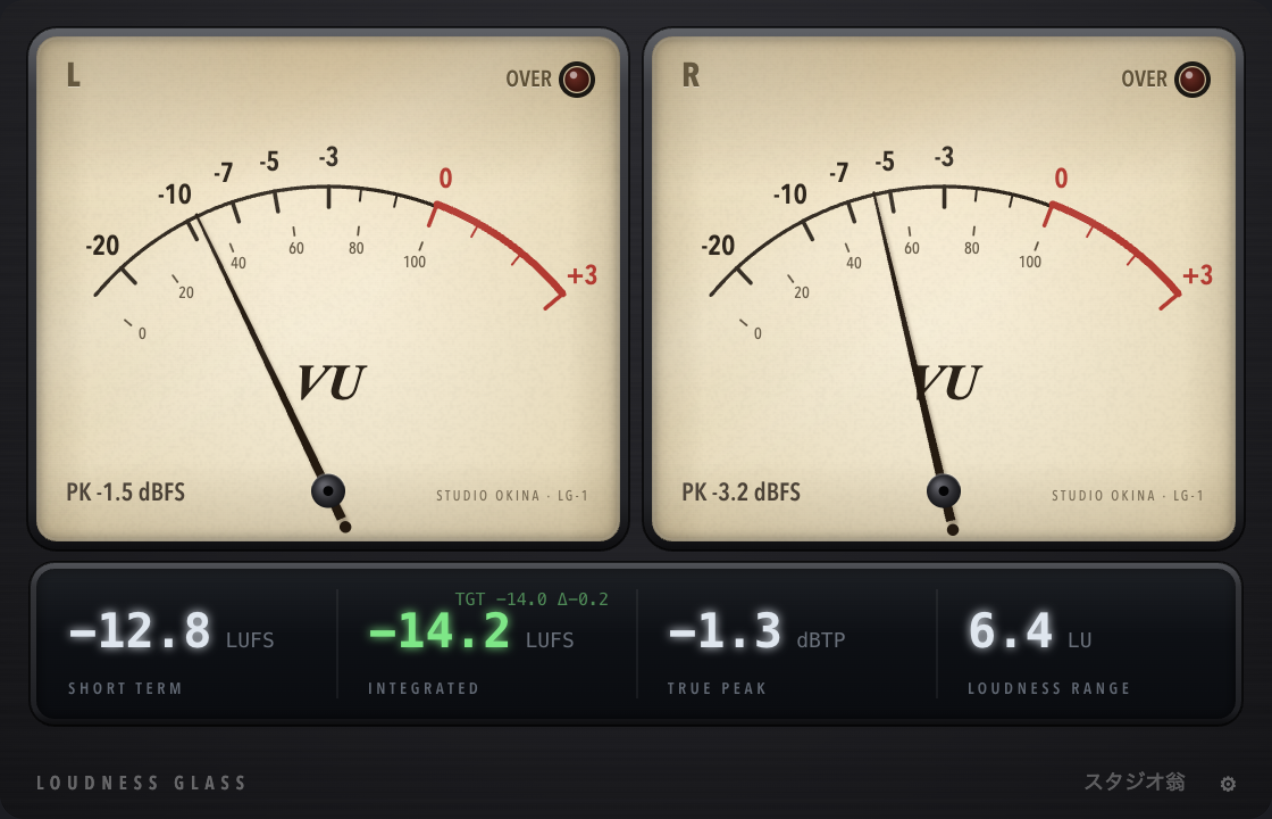Click the right meter red +3 mark
1272x819 pixels.
point(1197,276)
